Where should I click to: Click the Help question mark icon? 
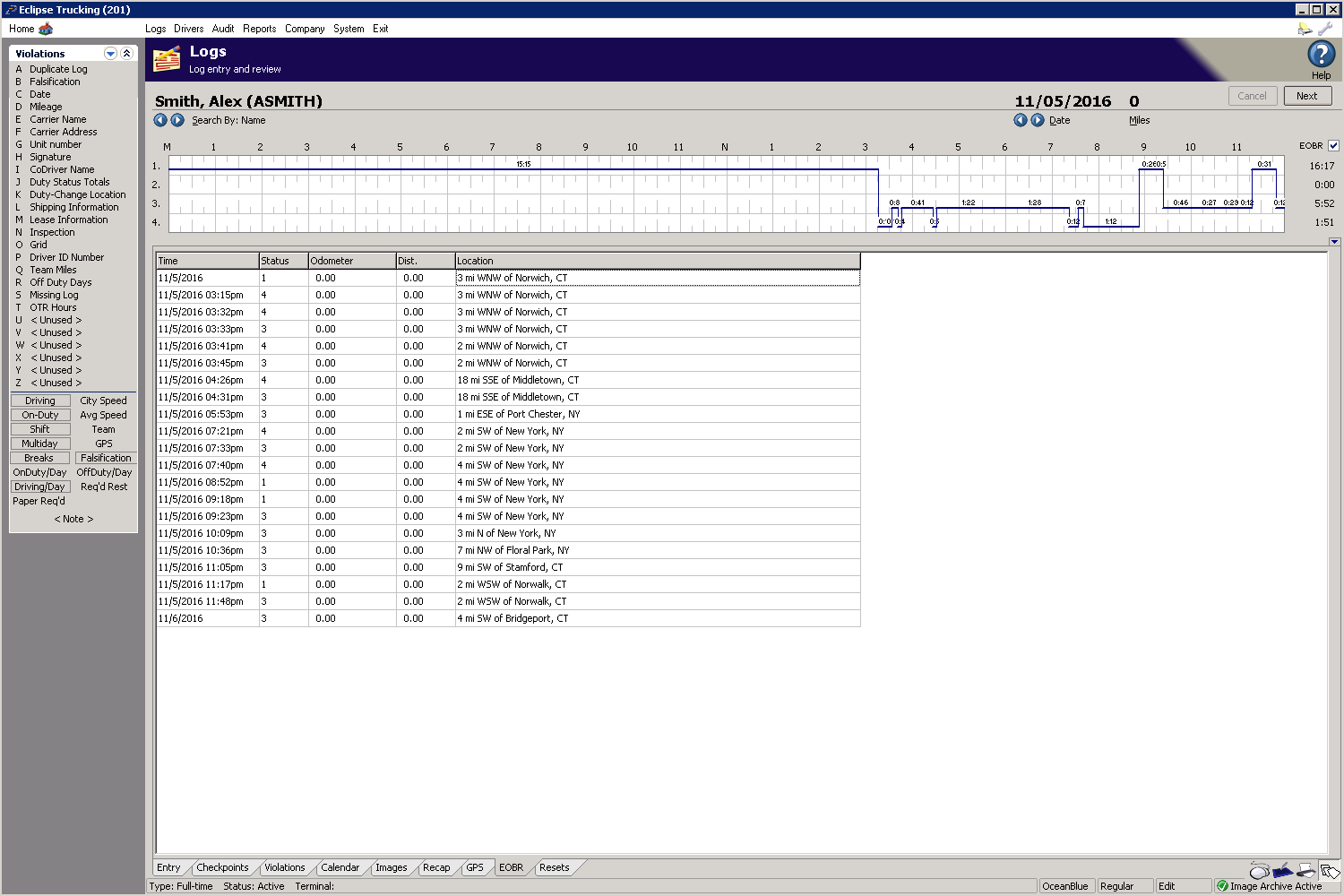(x=1320, y=56)
